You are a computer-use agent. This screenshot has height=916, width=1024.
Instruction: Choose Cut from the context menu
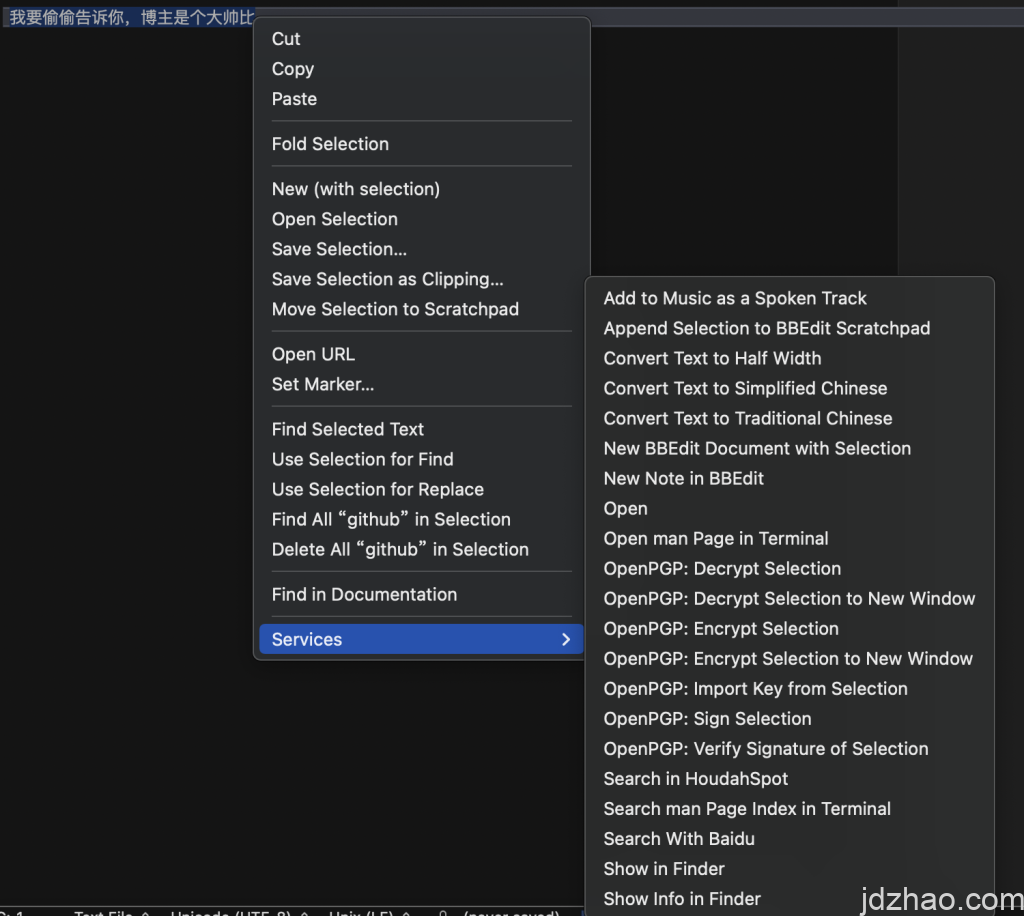[286, 39]
